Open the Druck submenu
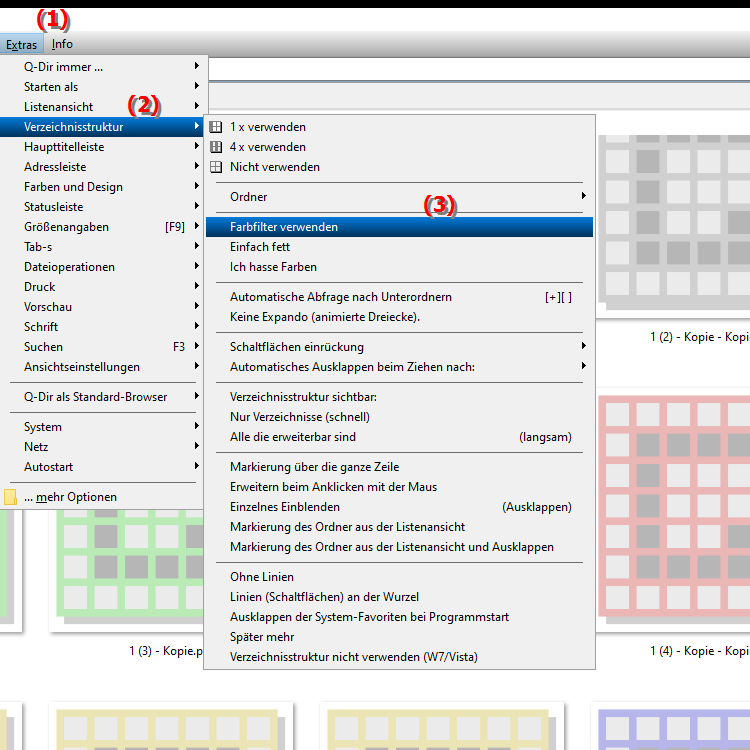 click(101, 287)
